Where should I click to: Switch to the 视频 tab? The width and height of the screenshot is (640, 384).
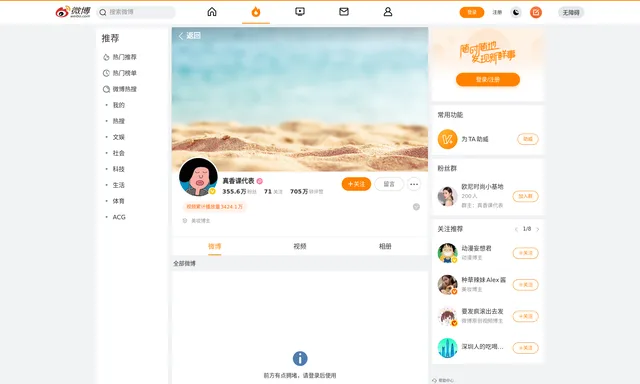300,246
